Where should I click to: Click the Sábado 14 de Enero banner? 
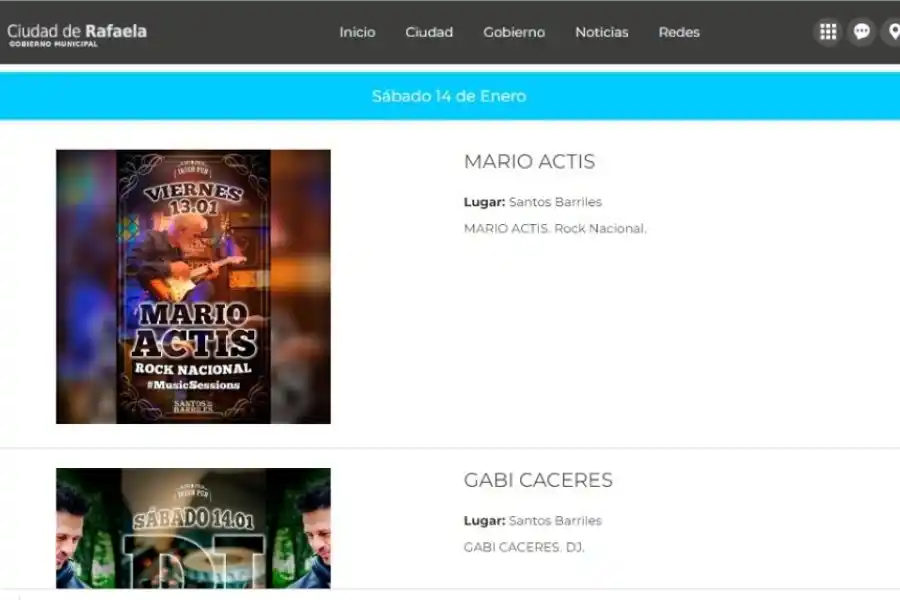click(450, 97)
